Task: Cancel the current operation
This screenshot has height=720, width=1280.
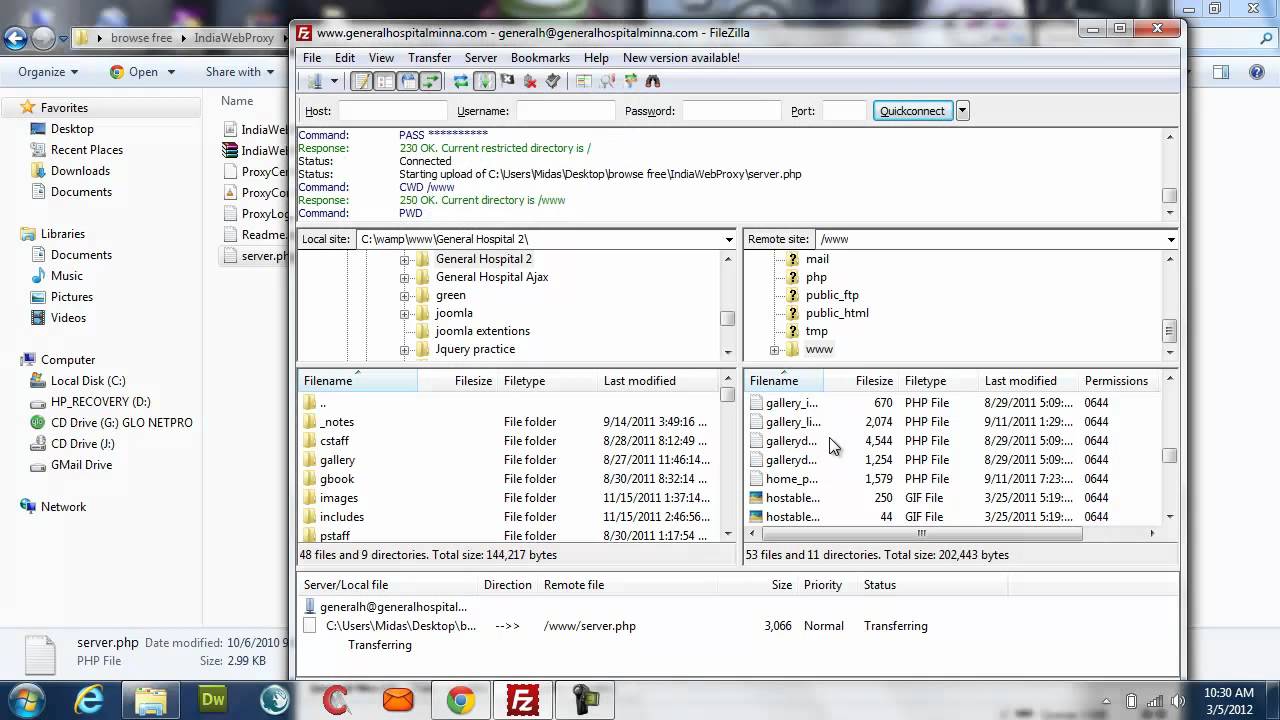Action: coord(507,81)
